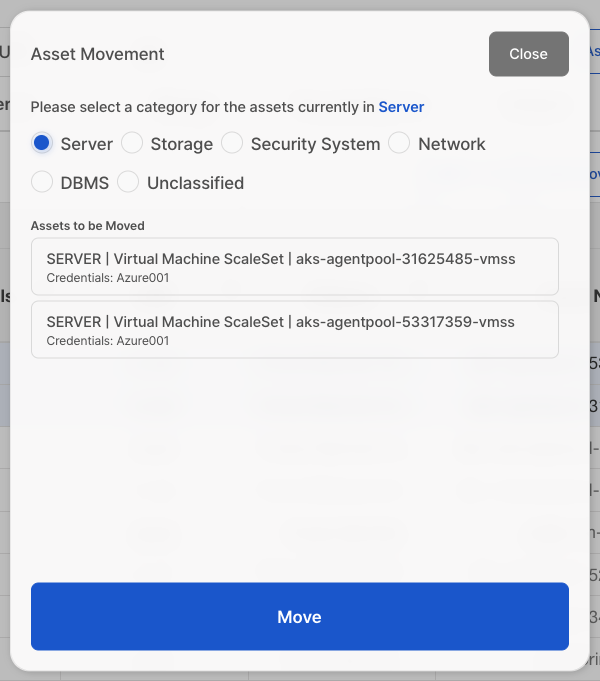
Task: Click the Security System label text
Action: pos(315,144)
